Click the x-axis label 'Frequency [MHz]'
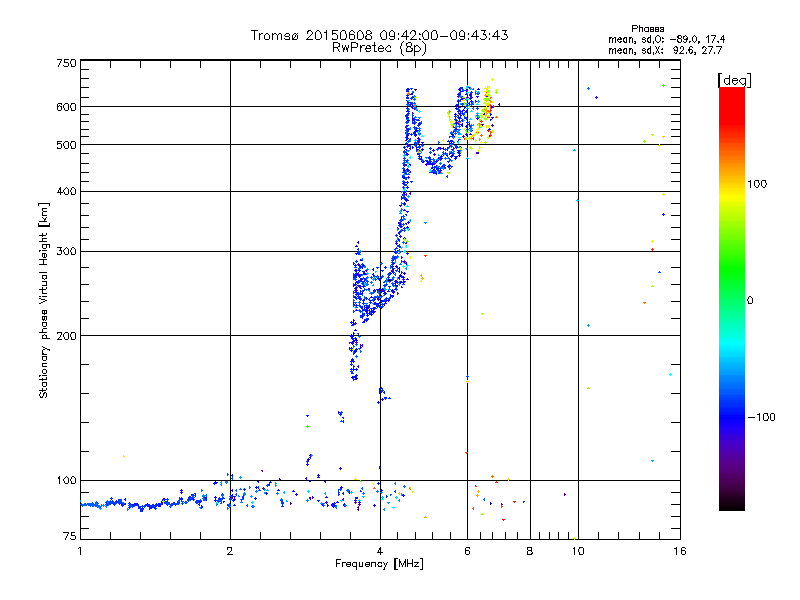The image size is (800, 600). click(x=379, y=564)
